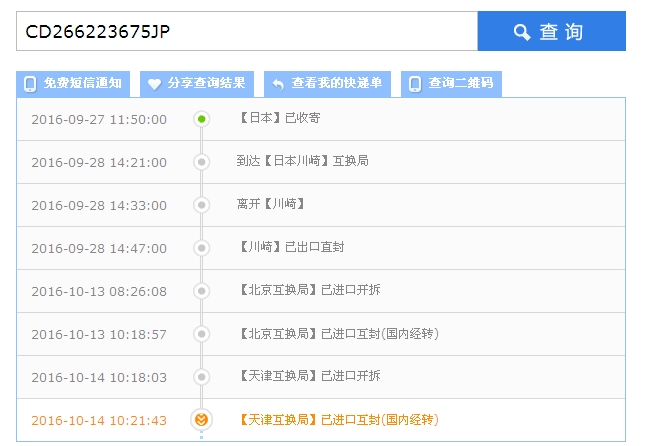Click timestamp 2016-09-27 11:50:00
The height and width of the screenshot is (446, 646).
(x=99, y=119)
